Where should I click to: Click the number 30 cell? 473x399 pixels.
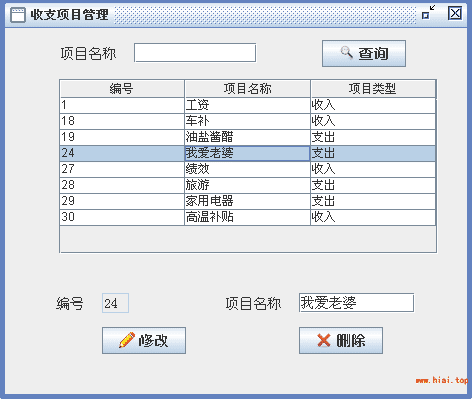click(x=122, y=217)
